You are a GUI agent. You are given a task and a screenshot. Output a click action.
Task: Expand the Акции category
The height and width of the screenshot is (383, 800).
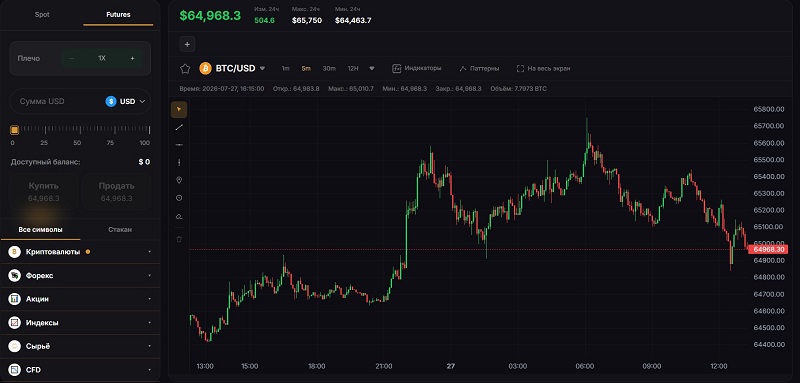149,299
